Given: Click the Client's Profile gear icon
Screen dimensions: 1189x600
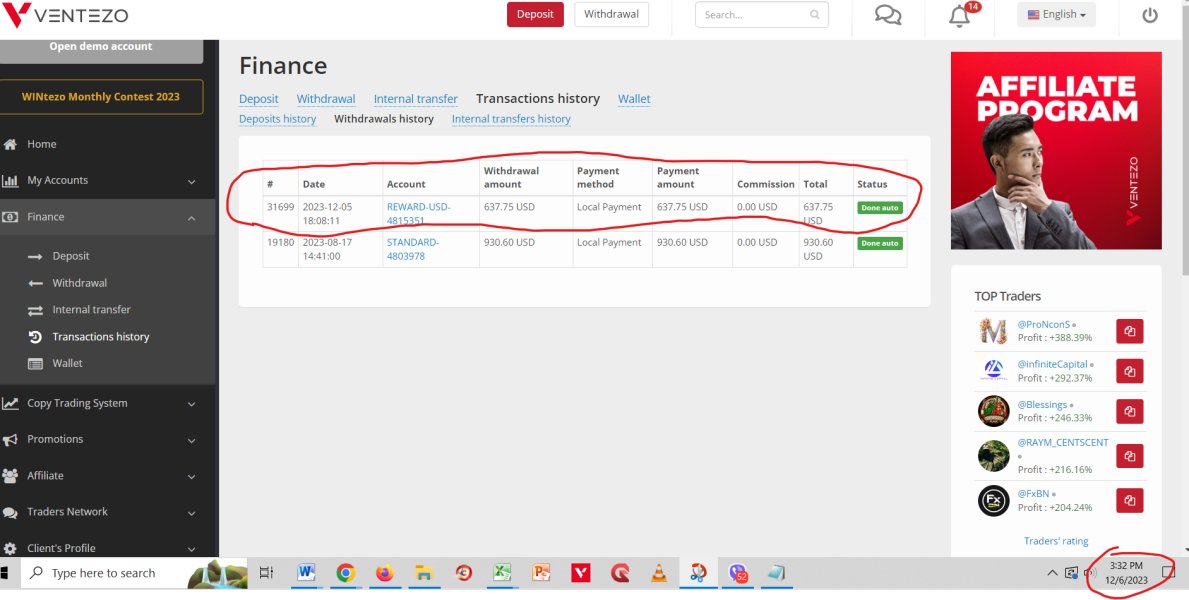Looking at the screenshot, I should pos(10,548).
